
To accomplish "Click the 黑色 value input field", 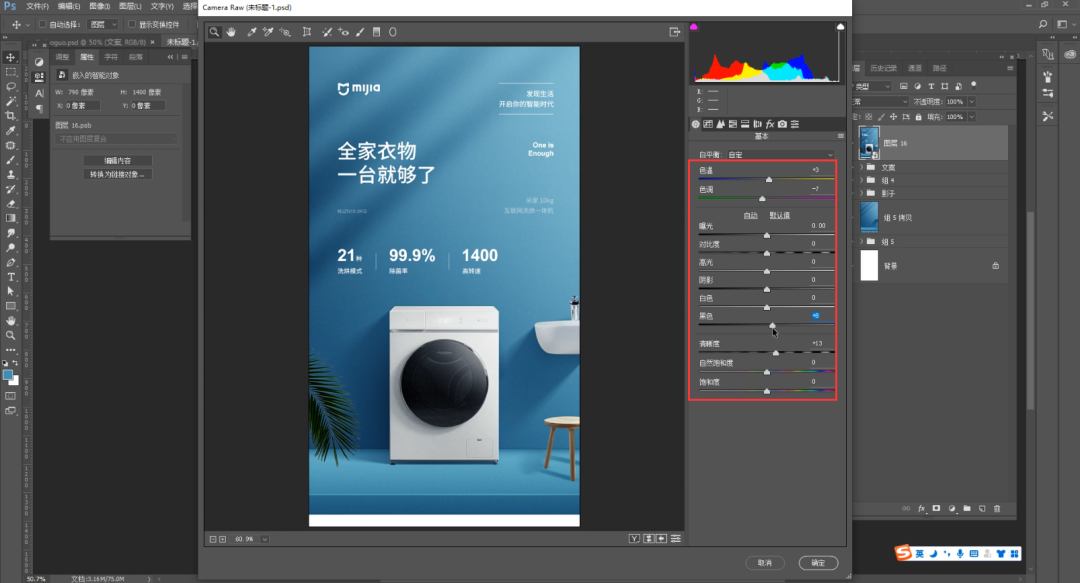I will tap(816, 316).
